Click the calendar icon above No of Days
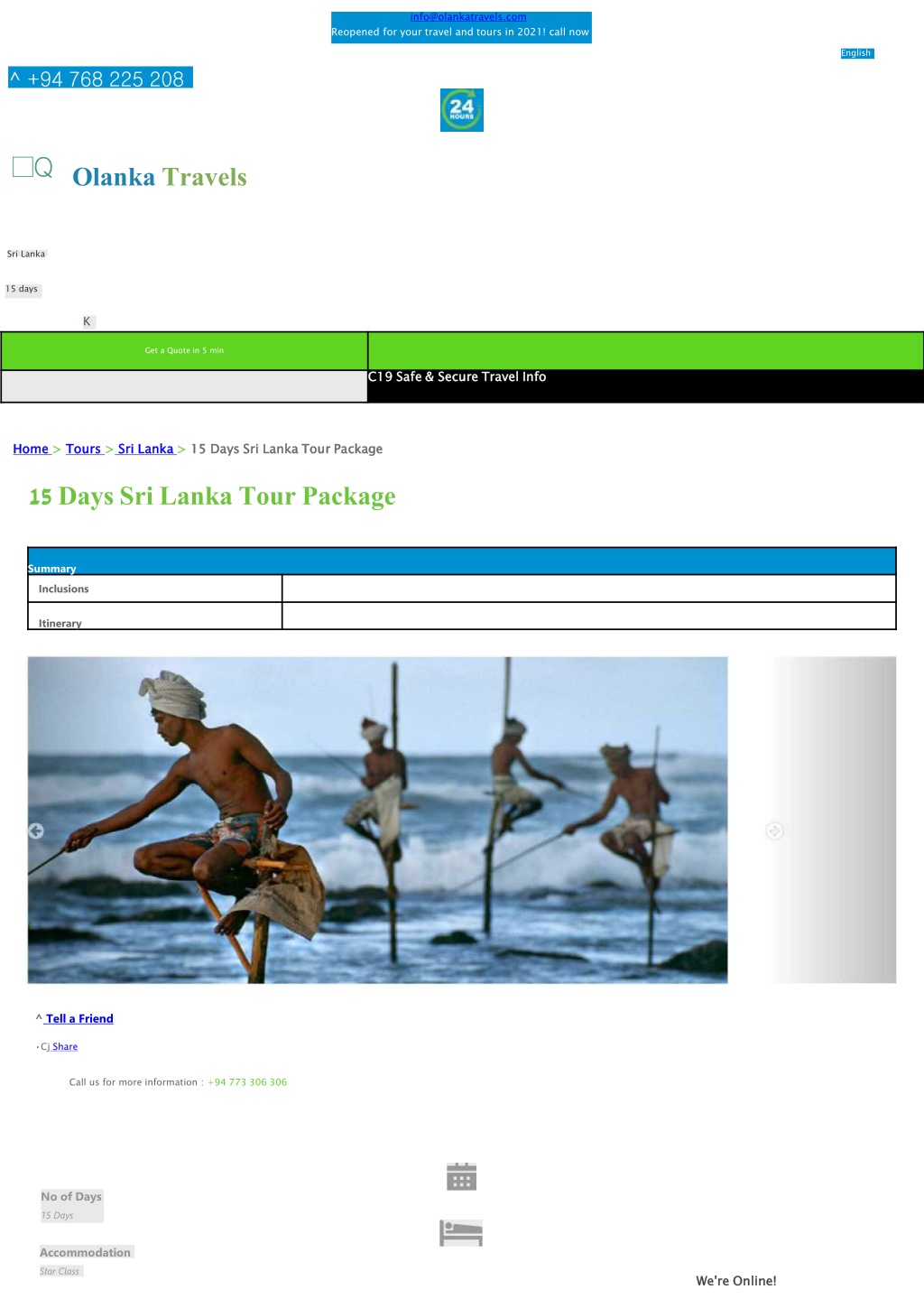The width and height of the screenshot is (924, 1308). click(461, 1176)
